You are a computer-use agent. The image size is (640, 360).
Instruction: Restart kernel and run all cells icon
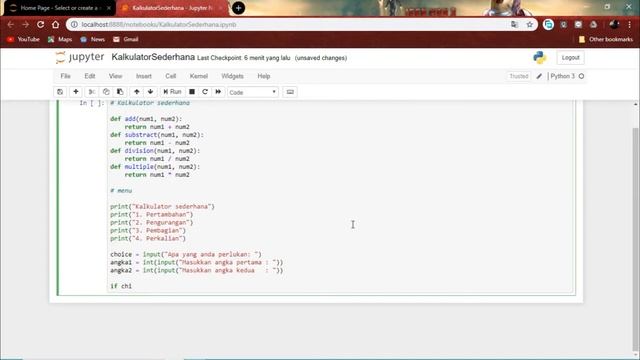click(x=218, y=92)
